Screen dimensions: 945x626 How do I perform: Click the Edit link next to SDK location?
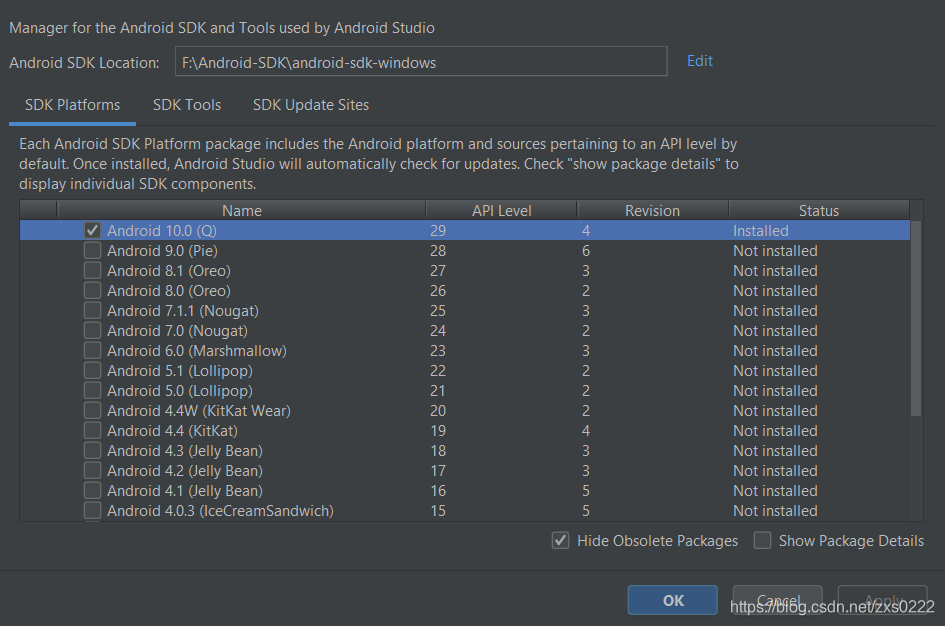pos(699,61)
